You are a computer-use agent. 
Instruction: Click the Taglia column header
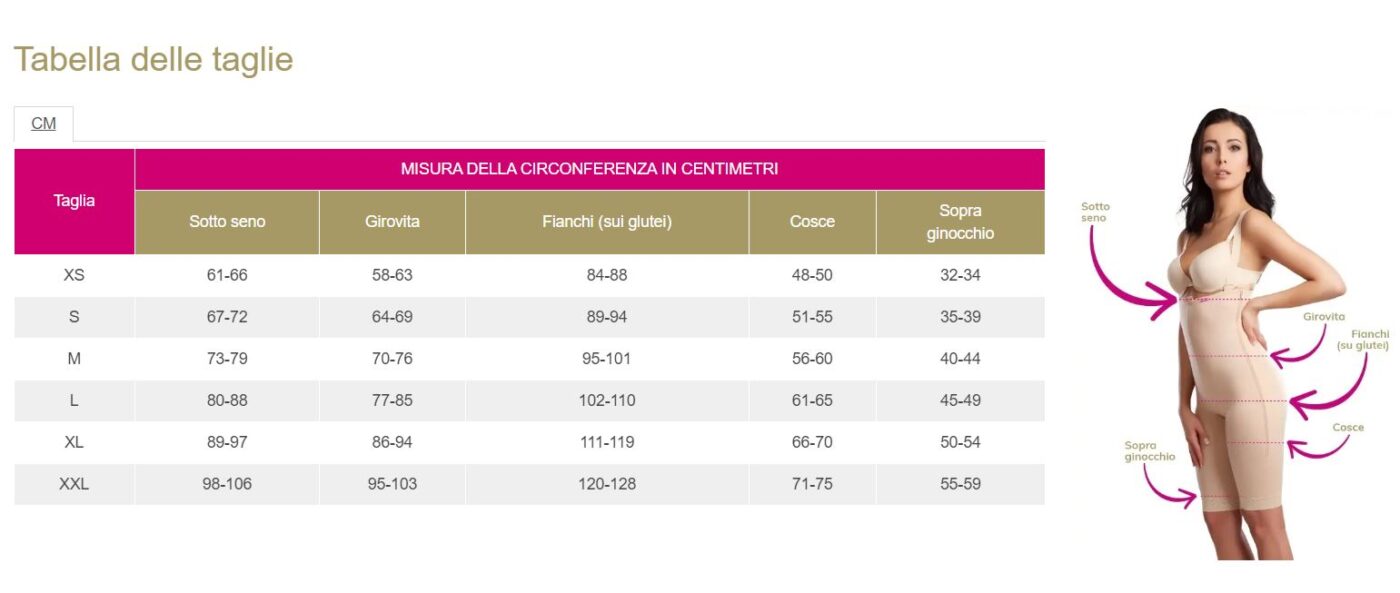(74, 201)
